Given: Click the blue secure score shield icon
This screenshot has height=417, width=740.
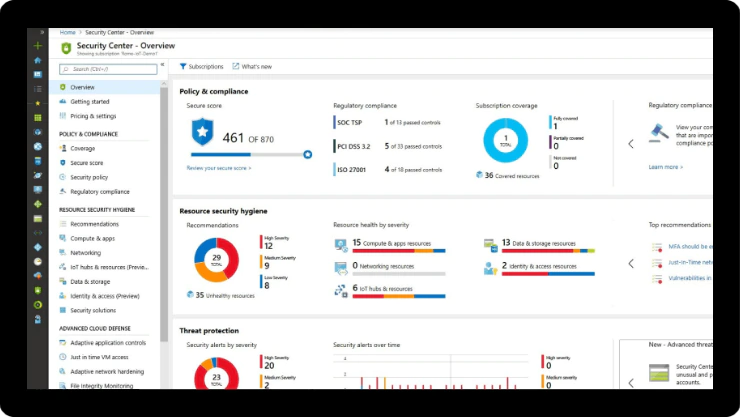Looking at the screenshot, I should pyautogui.click(x=202, y=132).
